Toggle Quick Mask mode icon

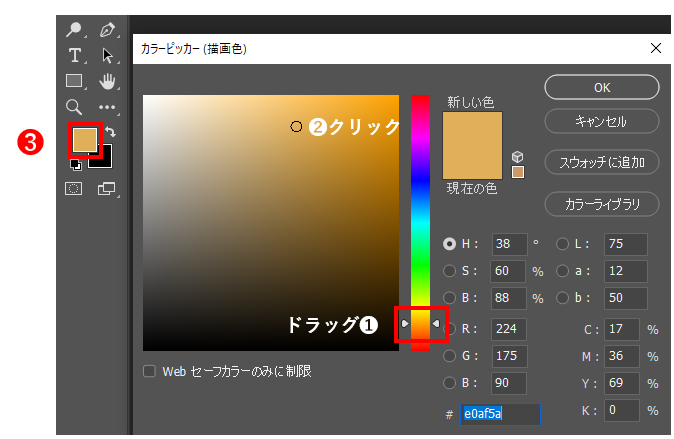tap(74, 187)
